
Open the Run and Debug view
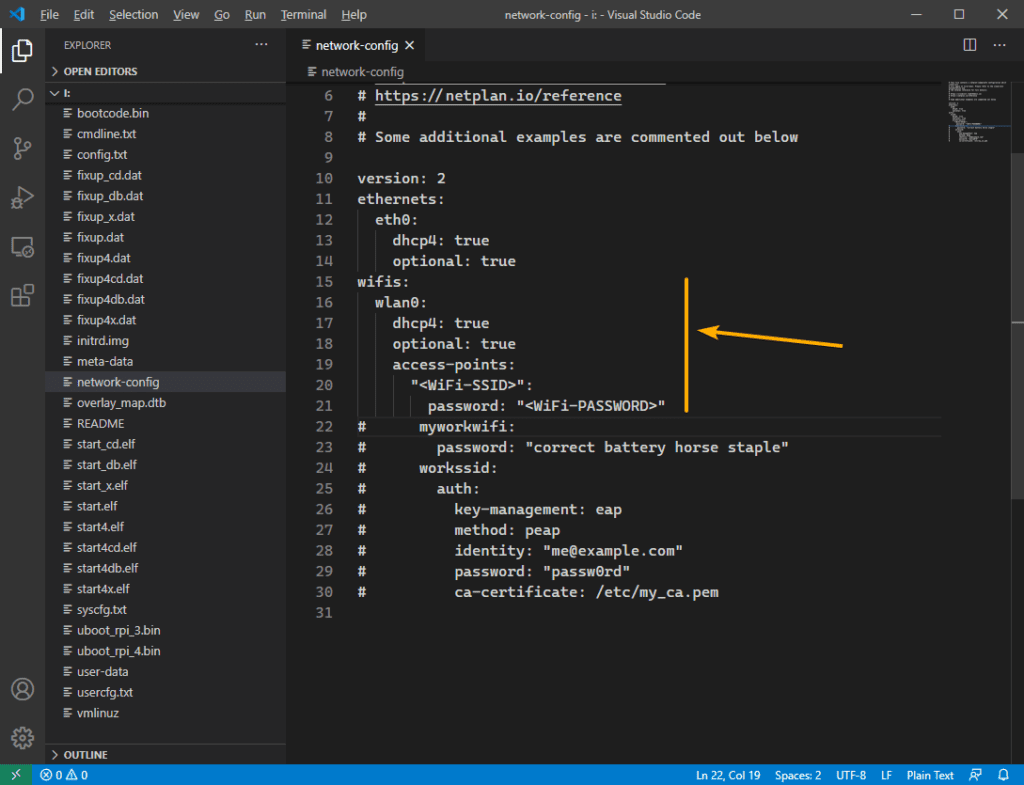coord(22,197)
